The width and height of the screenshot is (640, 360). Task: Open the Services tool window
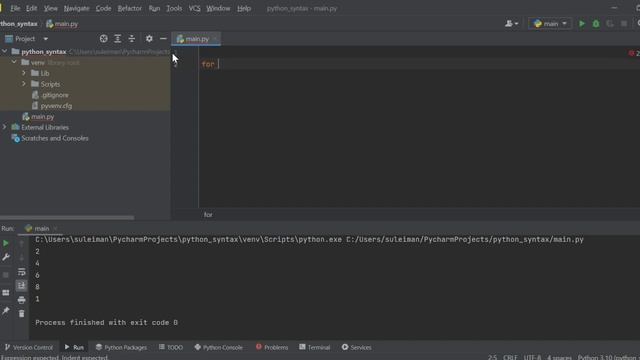tap(356, 347)
